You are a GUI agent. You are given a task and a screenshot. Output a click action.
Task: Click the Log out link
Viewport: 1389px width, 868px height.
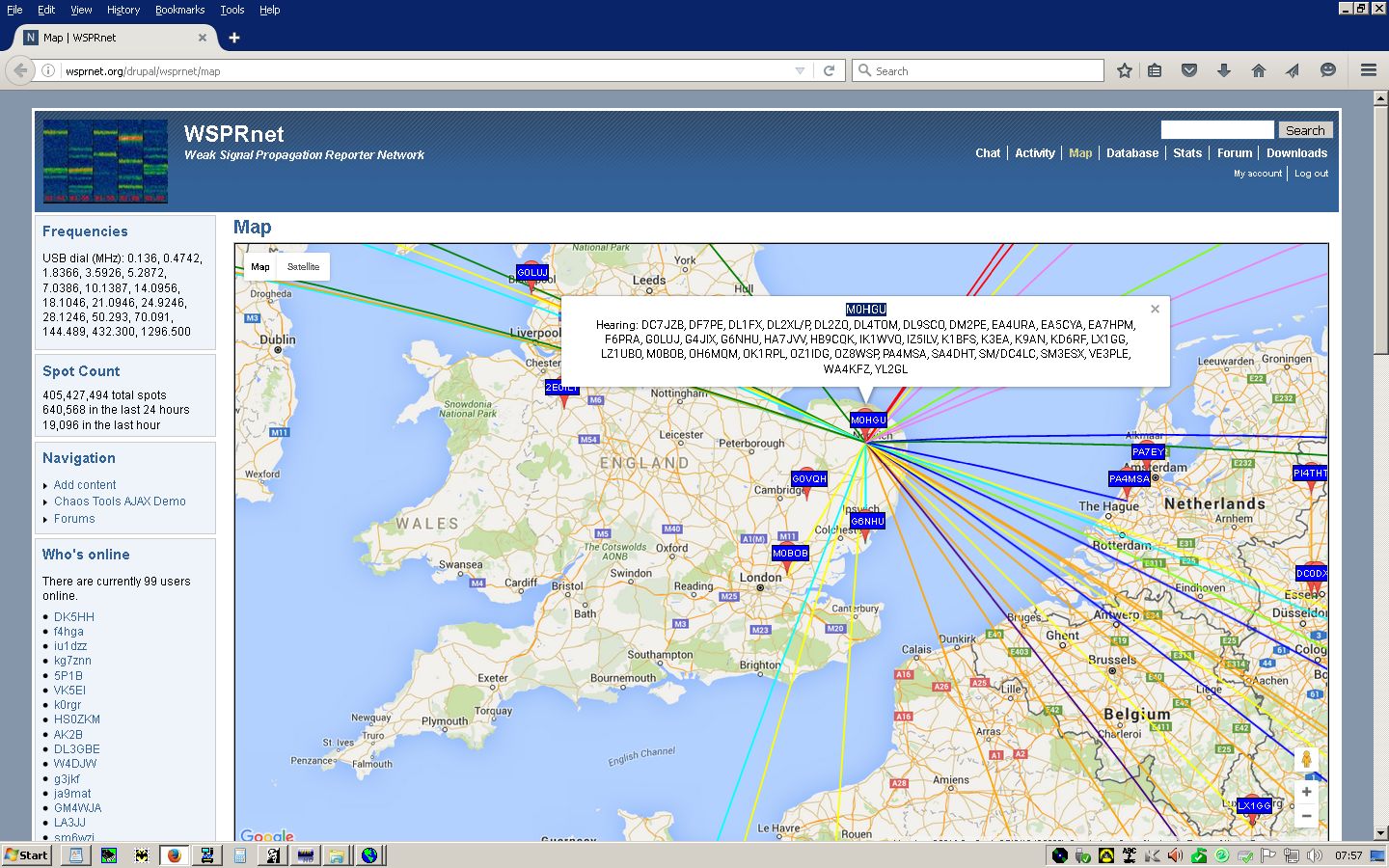(1311, 174)
